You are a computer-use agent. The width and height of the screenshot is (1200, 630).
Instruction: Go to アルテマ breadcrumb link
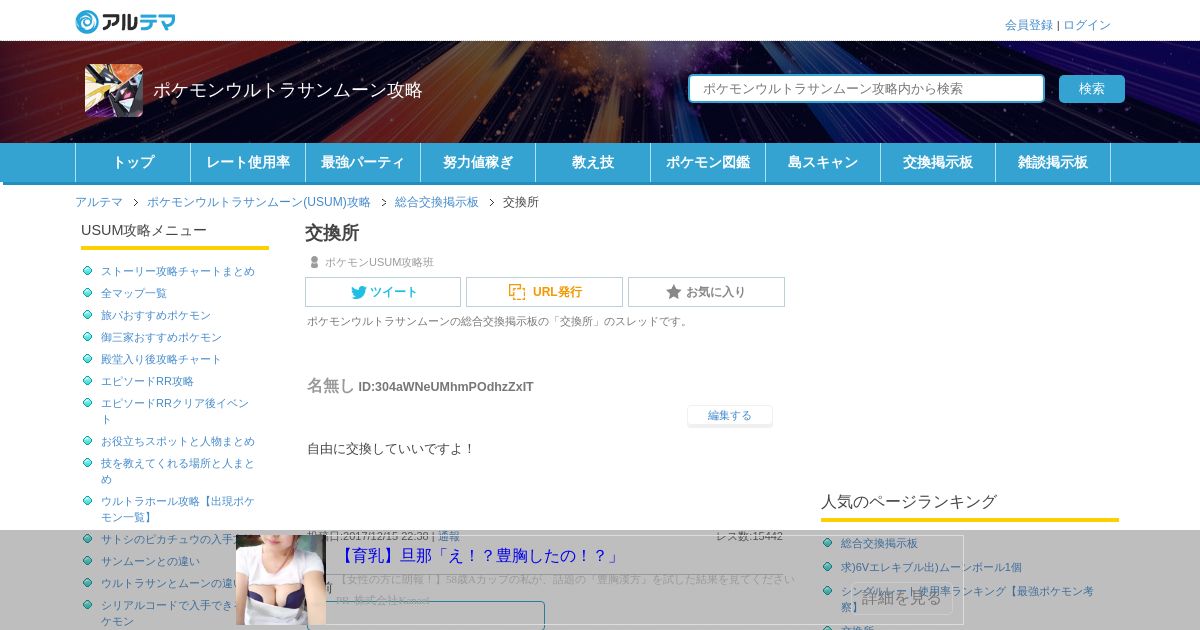coord(99,202)
